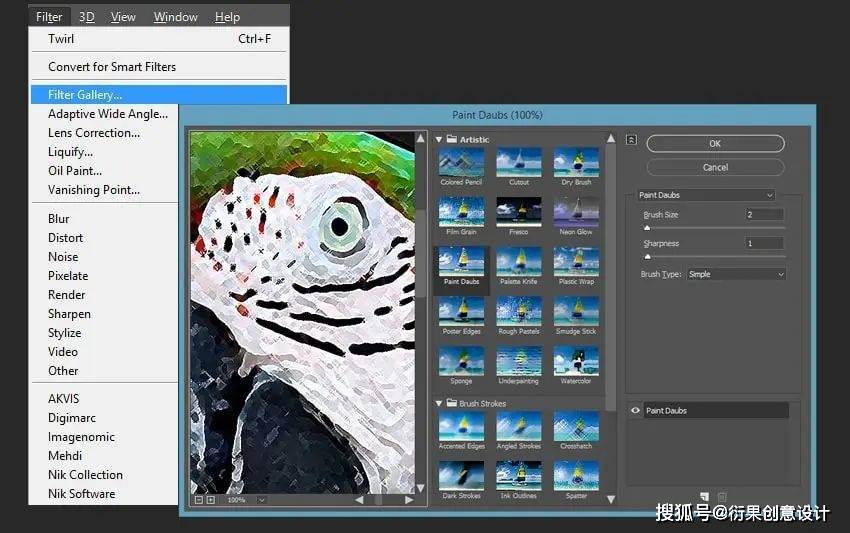Pick the Neon Glow filter thumbnail

576,213
